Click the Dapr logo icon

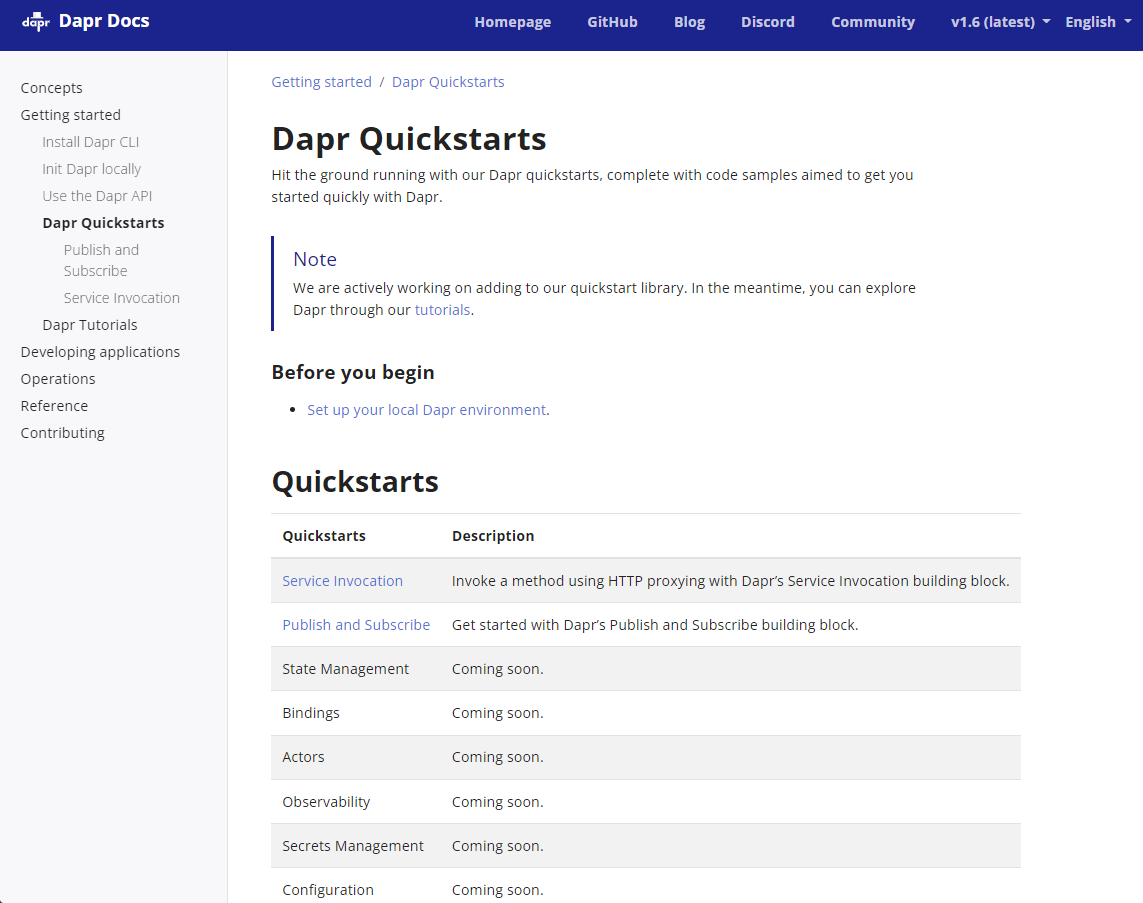coord(36,22)
